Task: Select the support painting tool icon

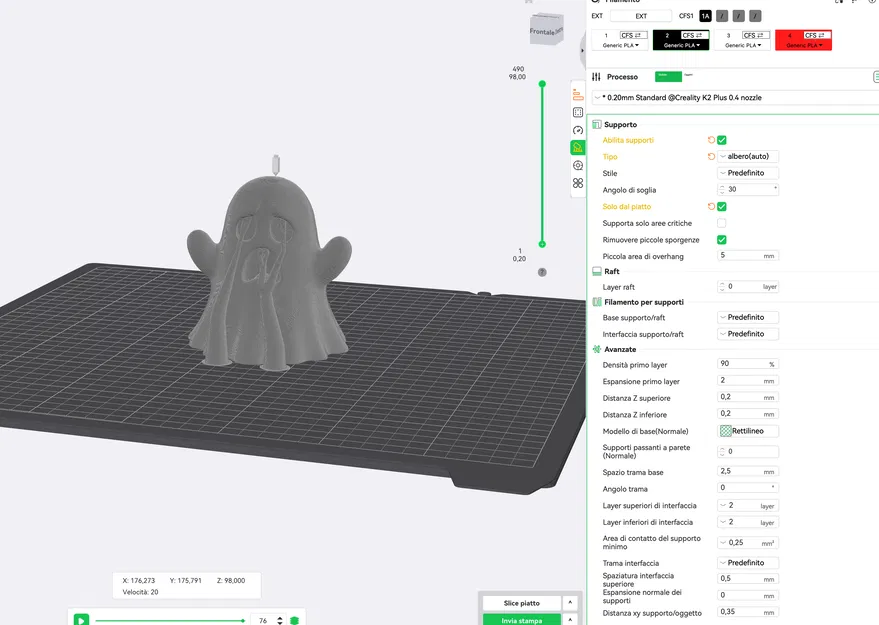Action: click(x=577, y=147)
